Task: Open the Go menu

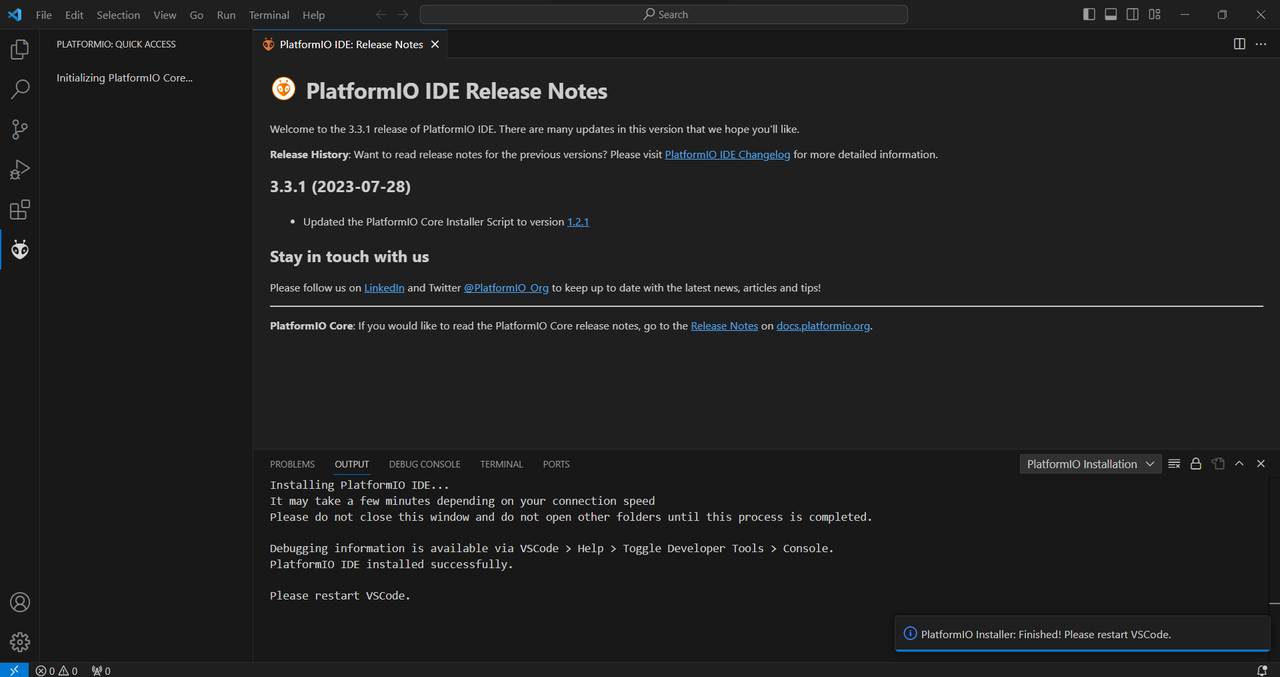Action: [x=197, y=15]
